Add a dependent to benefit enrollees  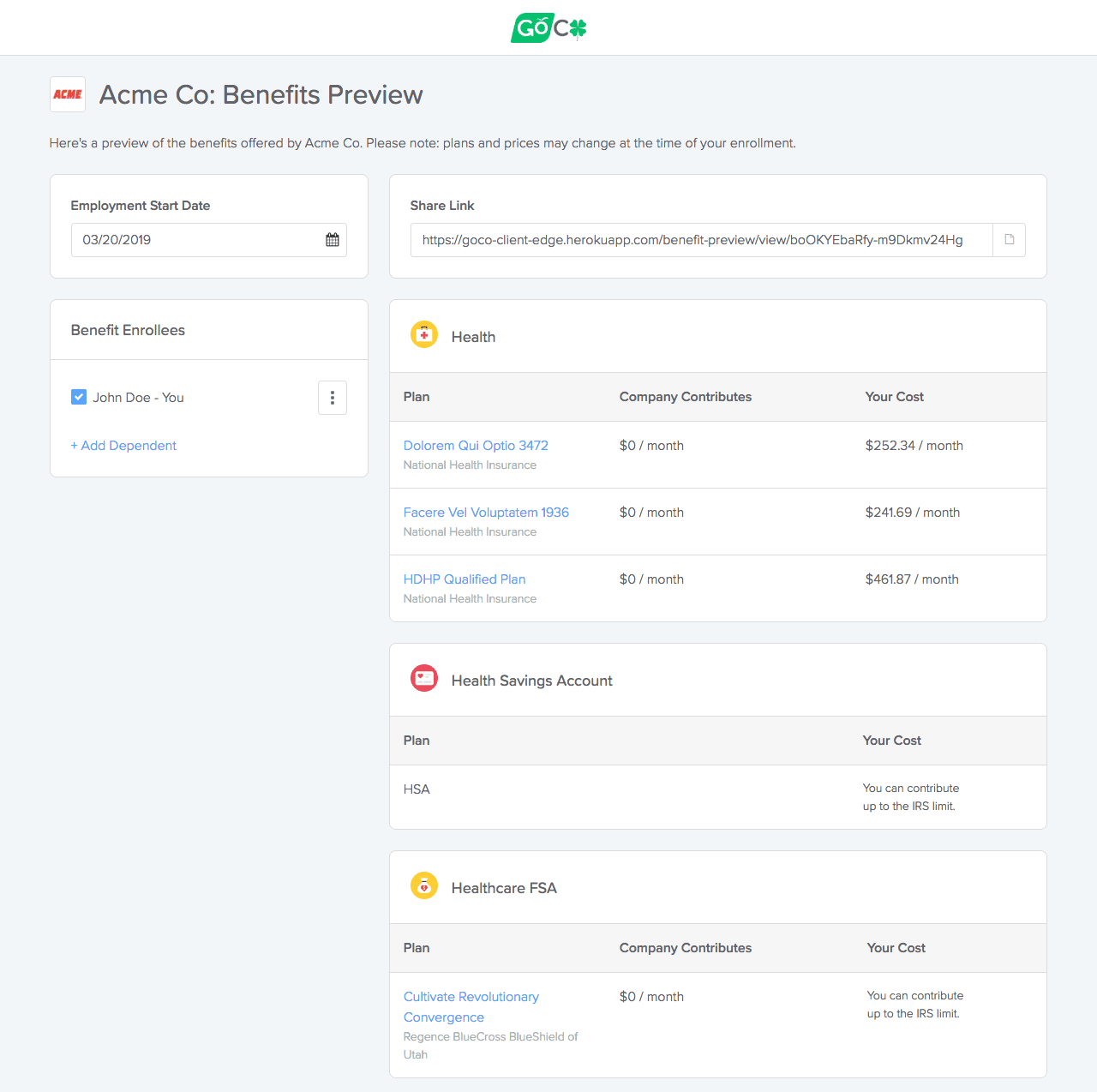(123, 446)
